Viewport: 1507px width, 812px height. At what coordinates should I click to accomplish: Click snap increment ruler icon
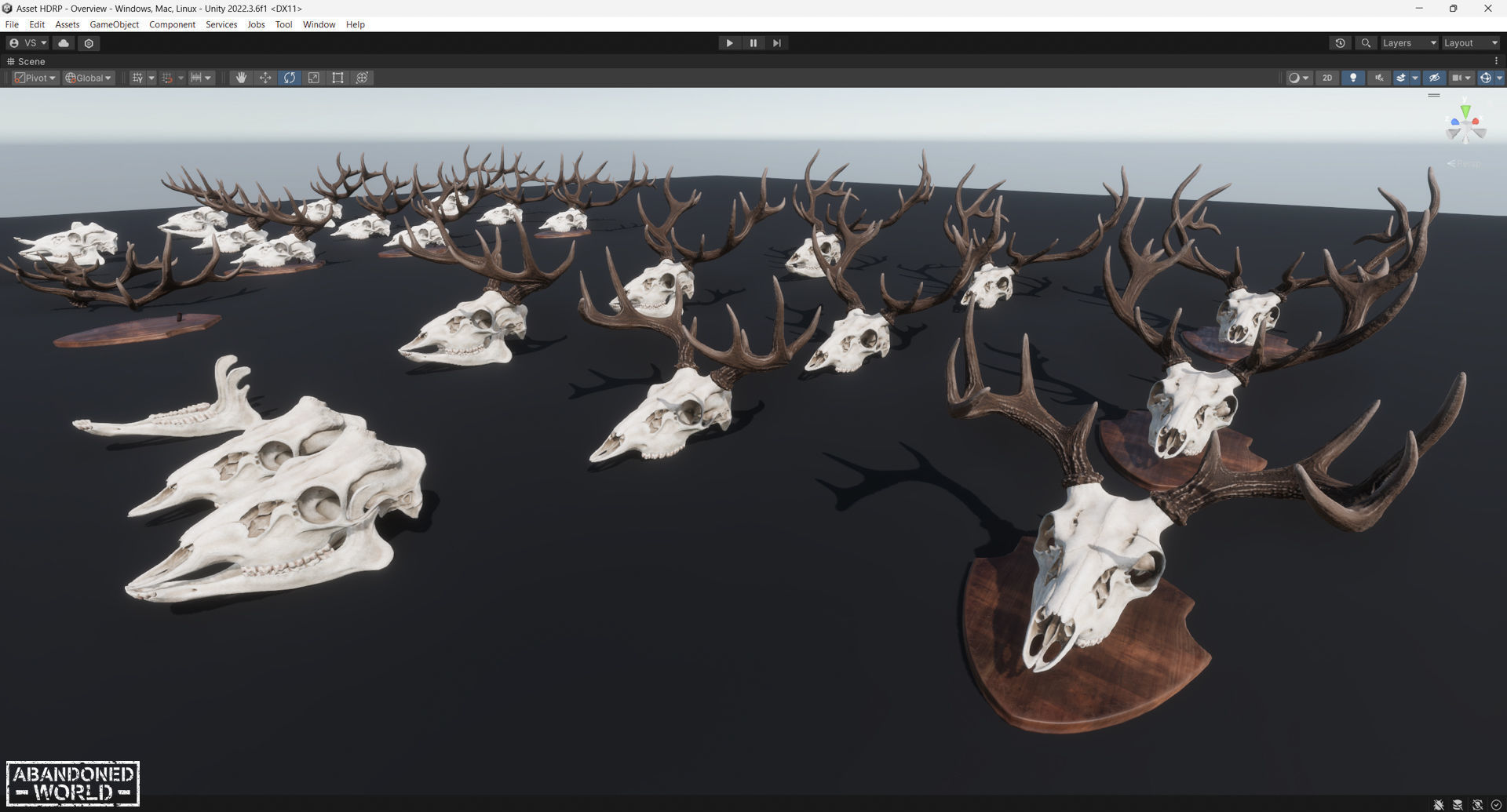[x=196, y=78]
